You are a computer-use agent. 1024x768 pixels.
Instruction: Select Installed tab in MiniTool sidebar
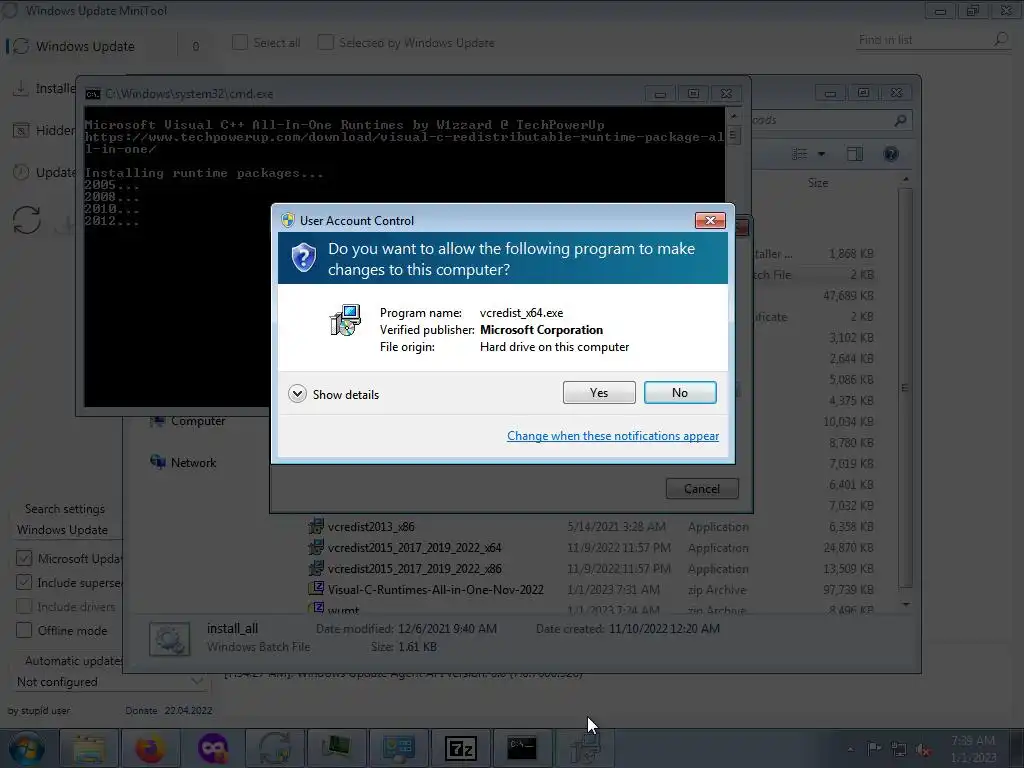[x=43, y=88]
